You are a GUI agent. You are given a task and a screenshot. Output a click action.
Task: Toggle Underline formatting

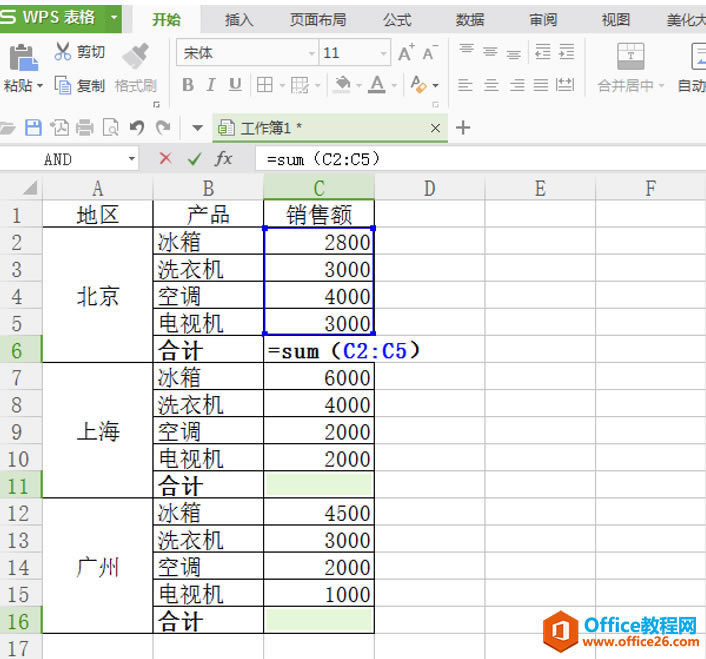(235, 85)
